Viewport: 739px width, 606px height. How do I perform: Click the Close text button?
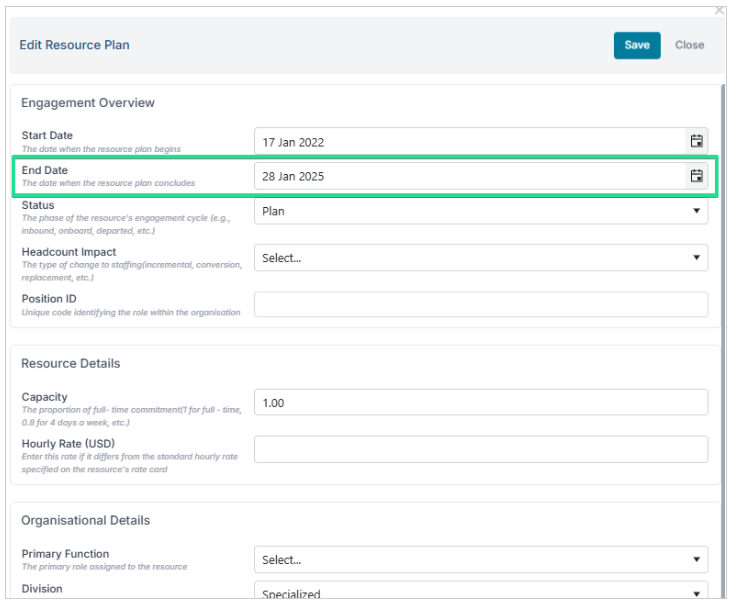(x=689, y=45)
